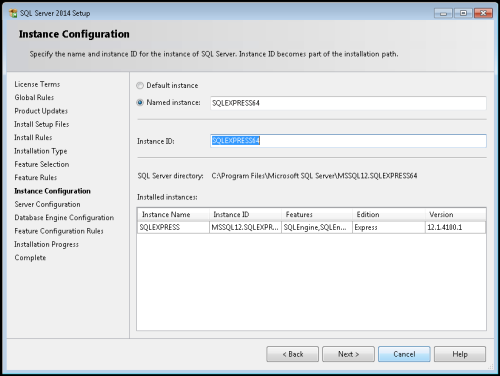
Task: Click the Features column header
Action: pyautogui.click(x=317, y=215)
